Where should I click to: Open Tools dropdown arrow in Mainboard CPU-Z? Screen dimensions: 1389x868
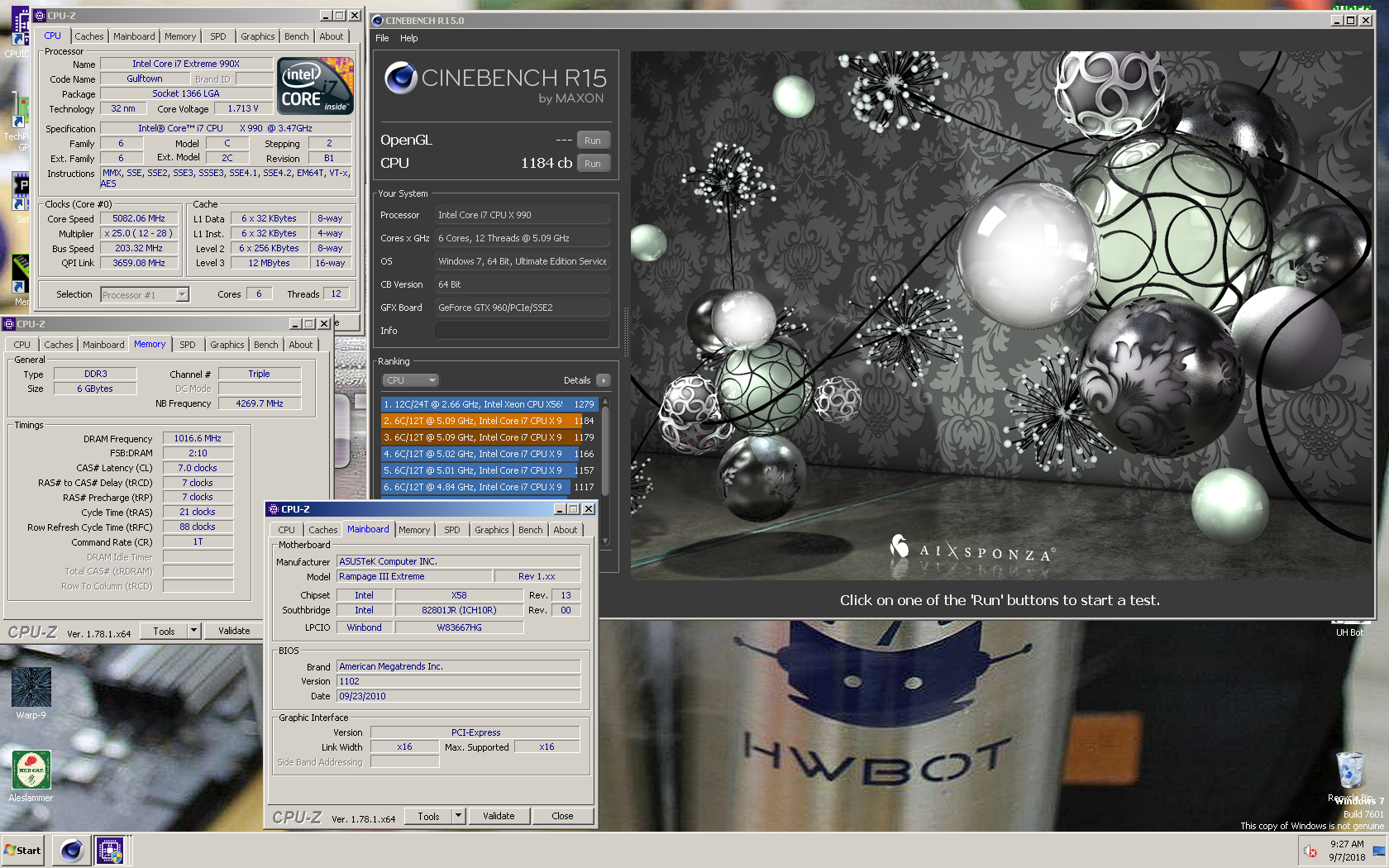(458, 816)
